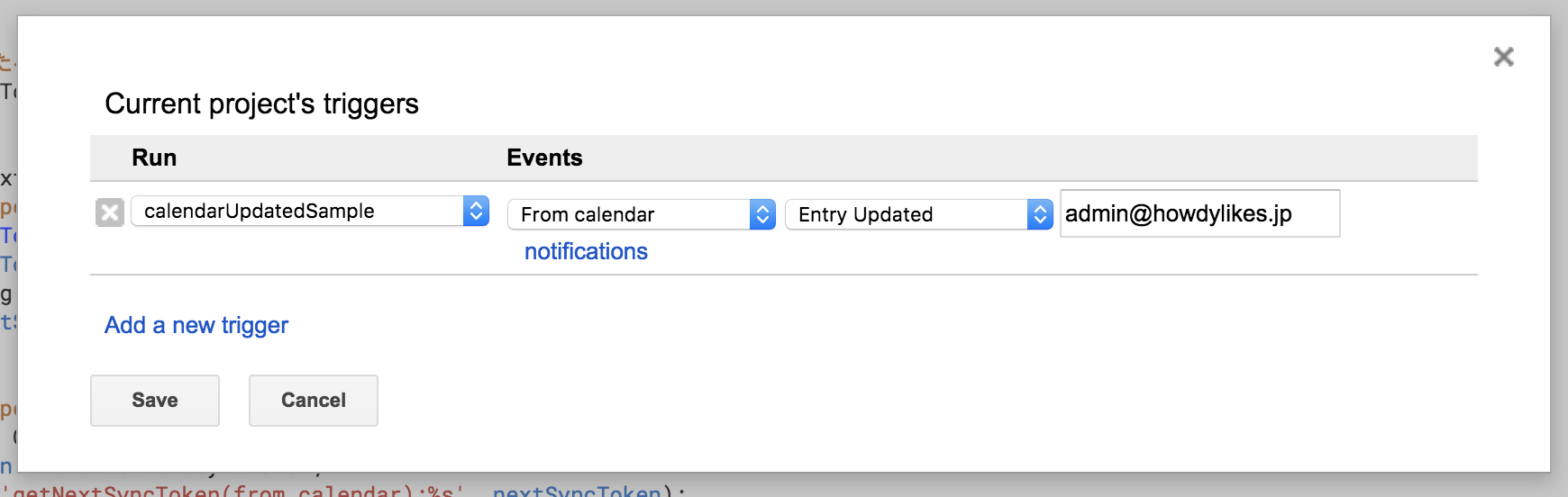
Task: Click Add a new trigger
Action: pyautogui.click(x=196, y=325)
